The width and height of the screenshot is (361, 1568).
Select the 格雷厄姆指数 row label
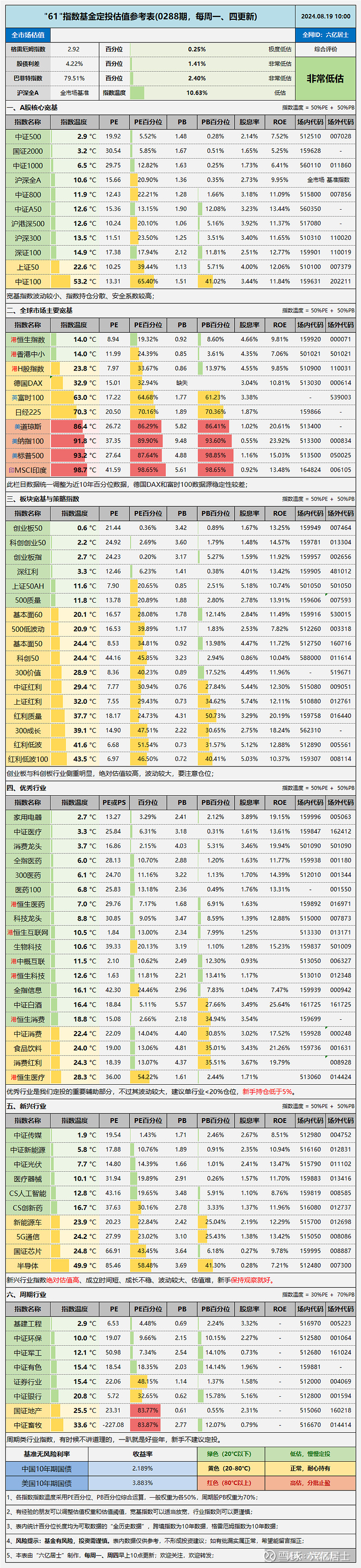(x=28, y=49)
